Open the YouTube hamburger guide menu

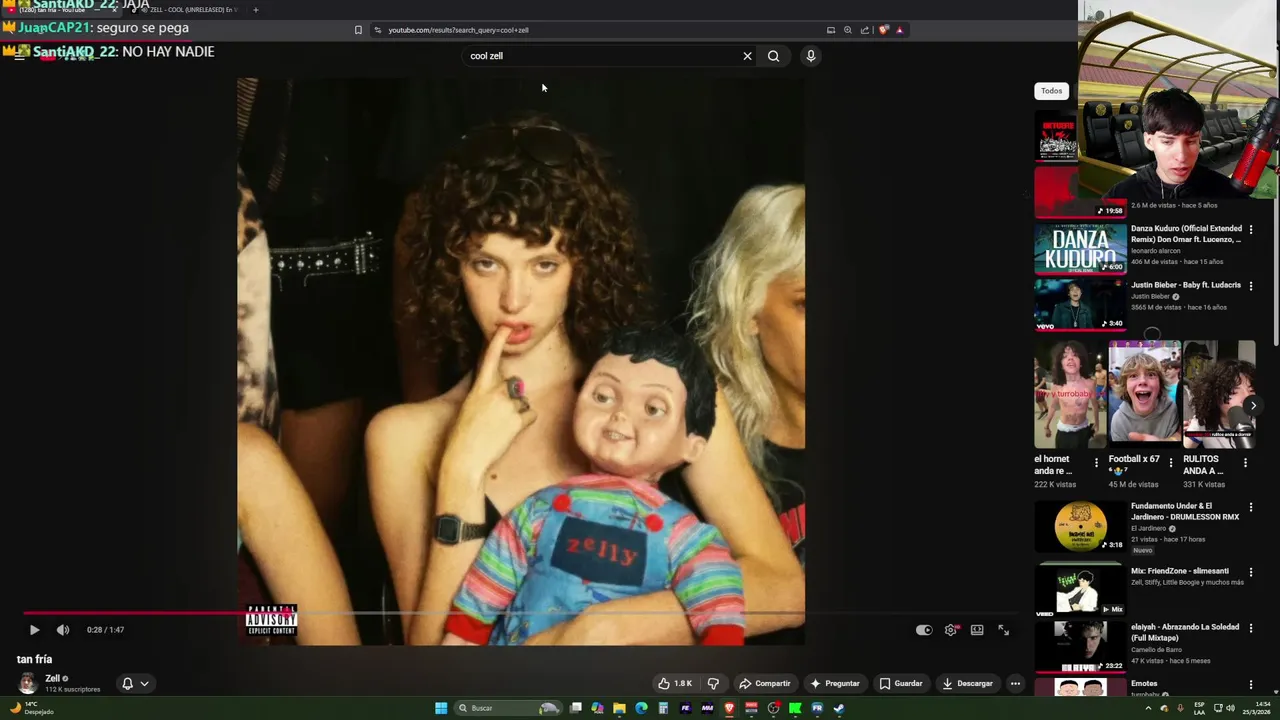coord(19,56)
